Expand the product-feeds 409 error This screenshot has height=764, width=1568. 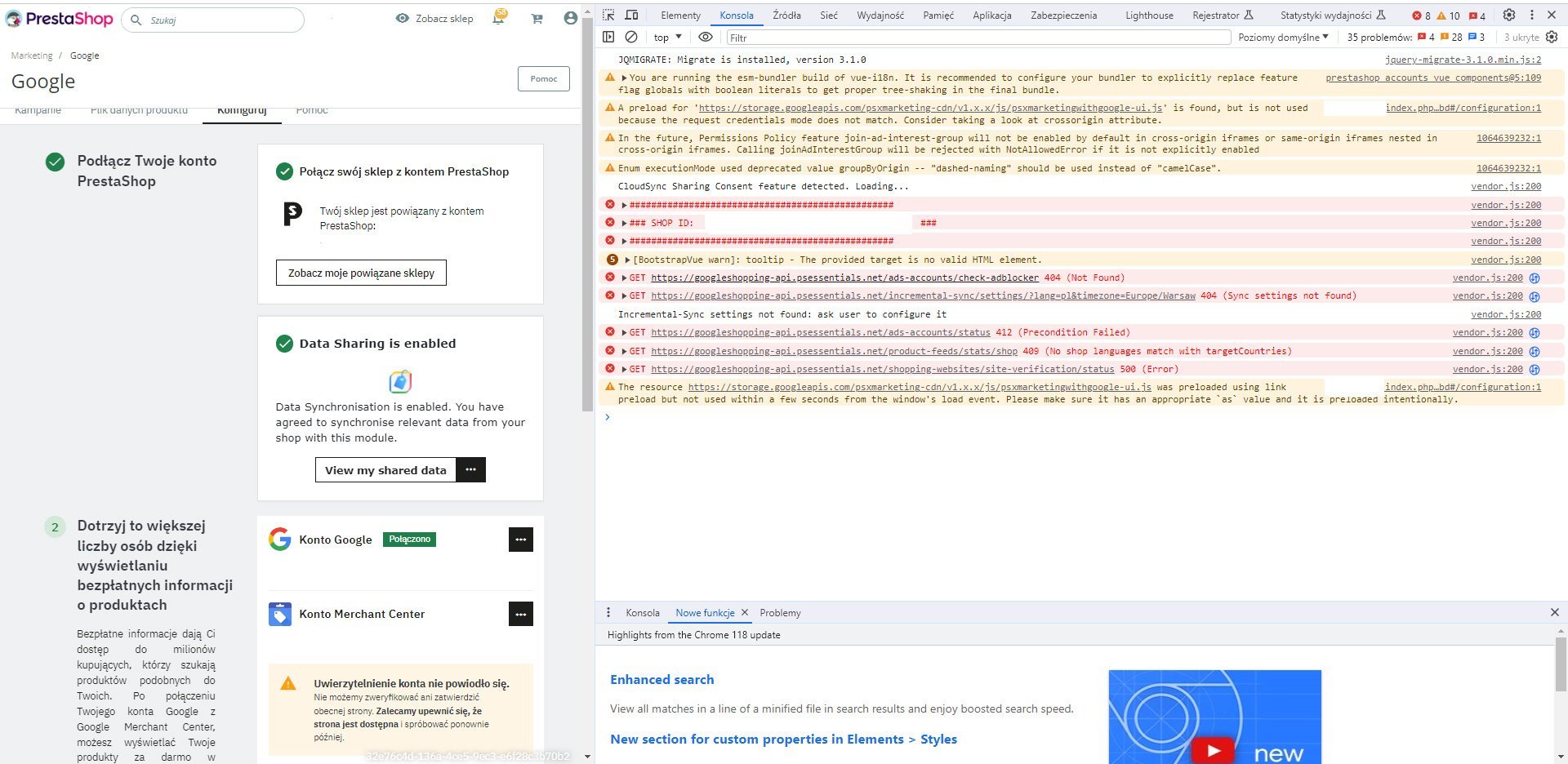coord(625,351)
